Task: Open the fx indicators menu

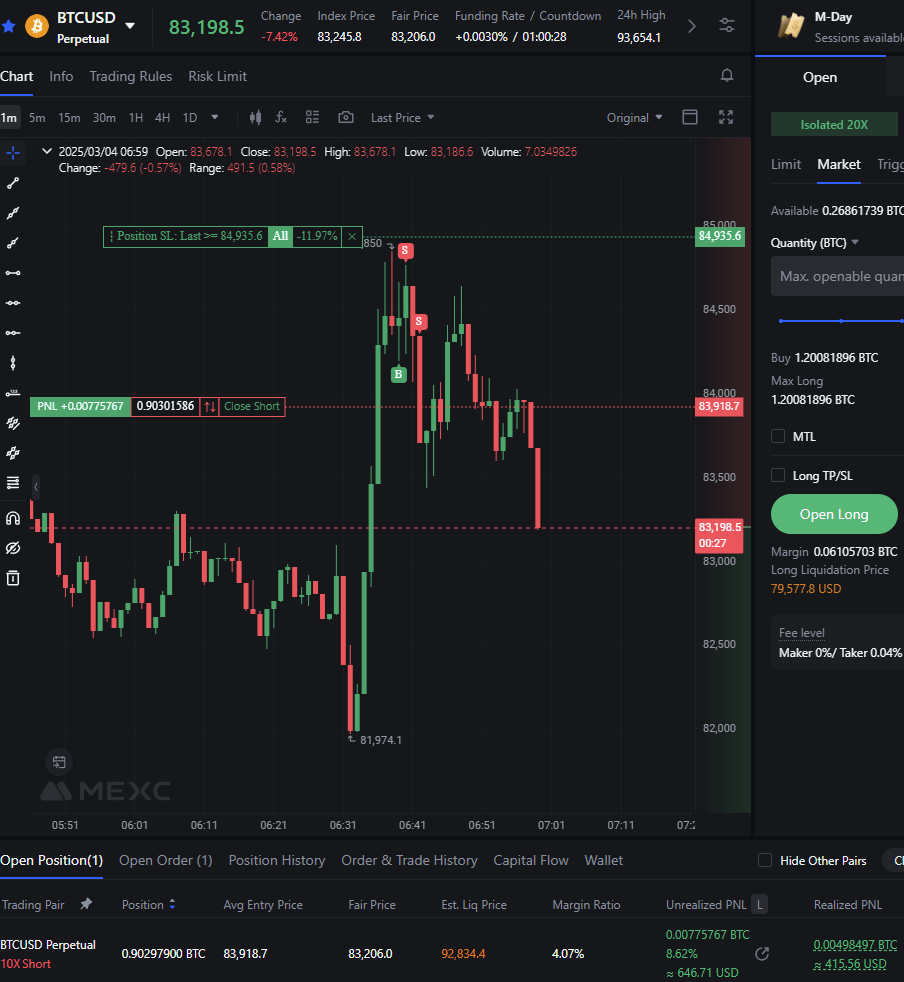Action: click(281, 117)
